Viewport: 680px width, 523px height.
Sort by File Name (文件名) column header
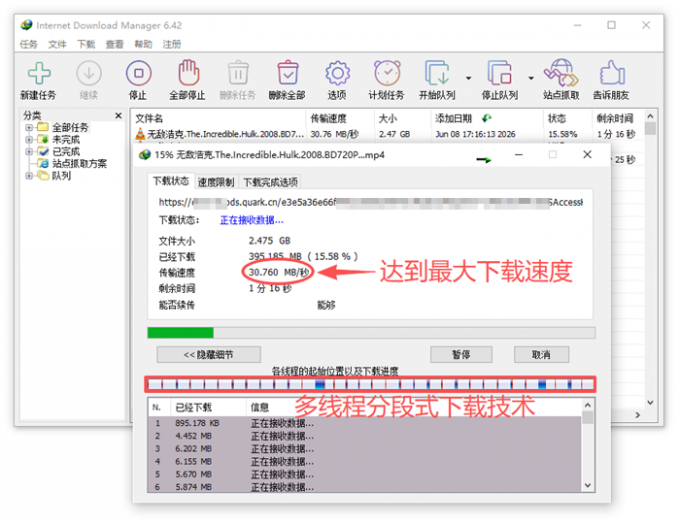(218, 118)
